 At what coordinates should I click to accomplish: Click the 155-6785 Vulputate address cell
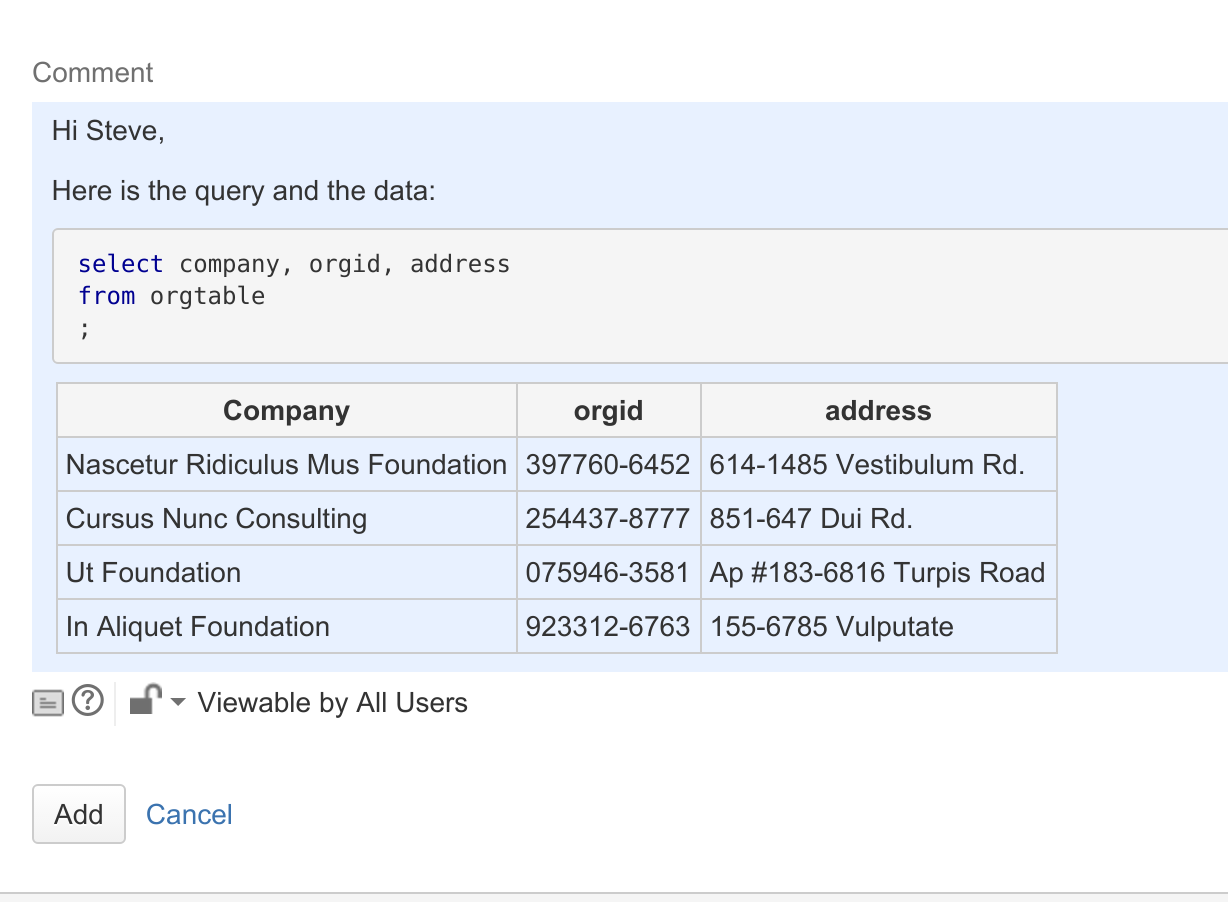pos(879,626)
